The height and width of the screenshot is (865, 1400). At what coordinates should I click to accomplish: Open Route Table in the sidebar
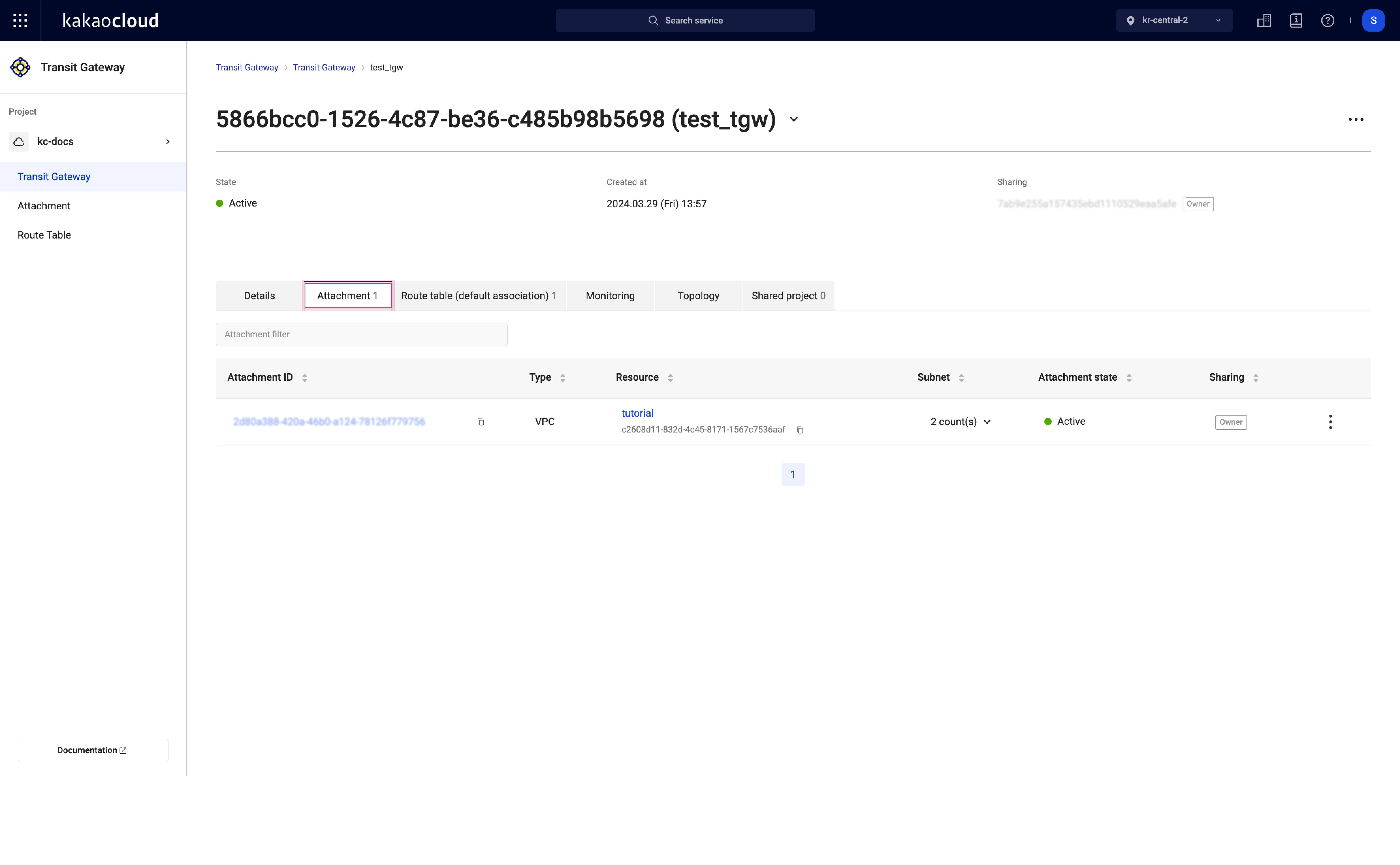point(93,235)
